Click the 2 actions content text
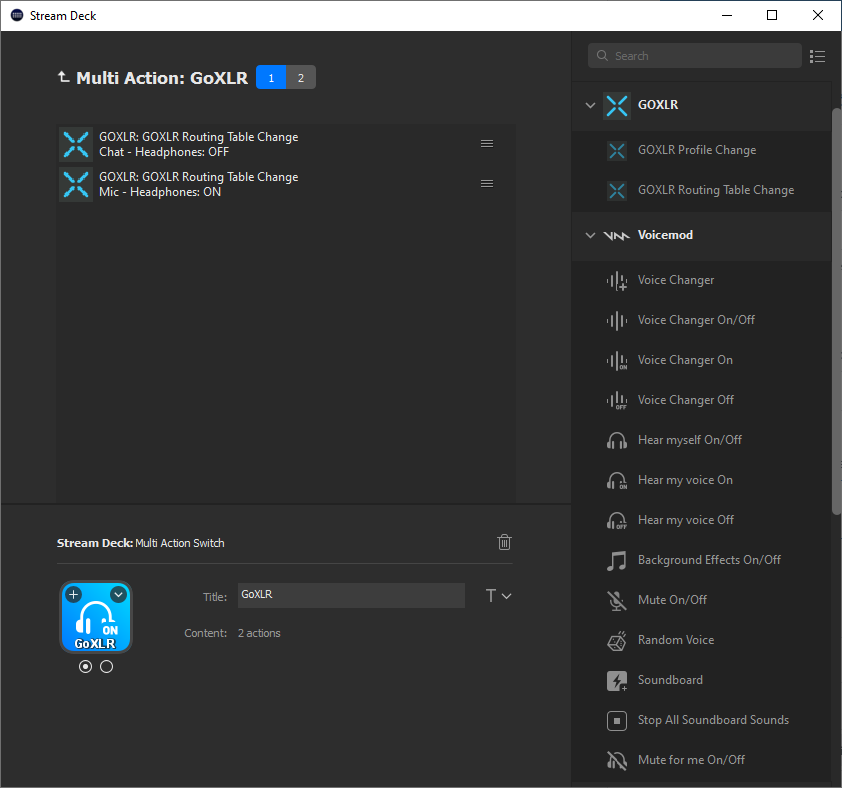This screenshot has height=788, width=842. point(259,633)
